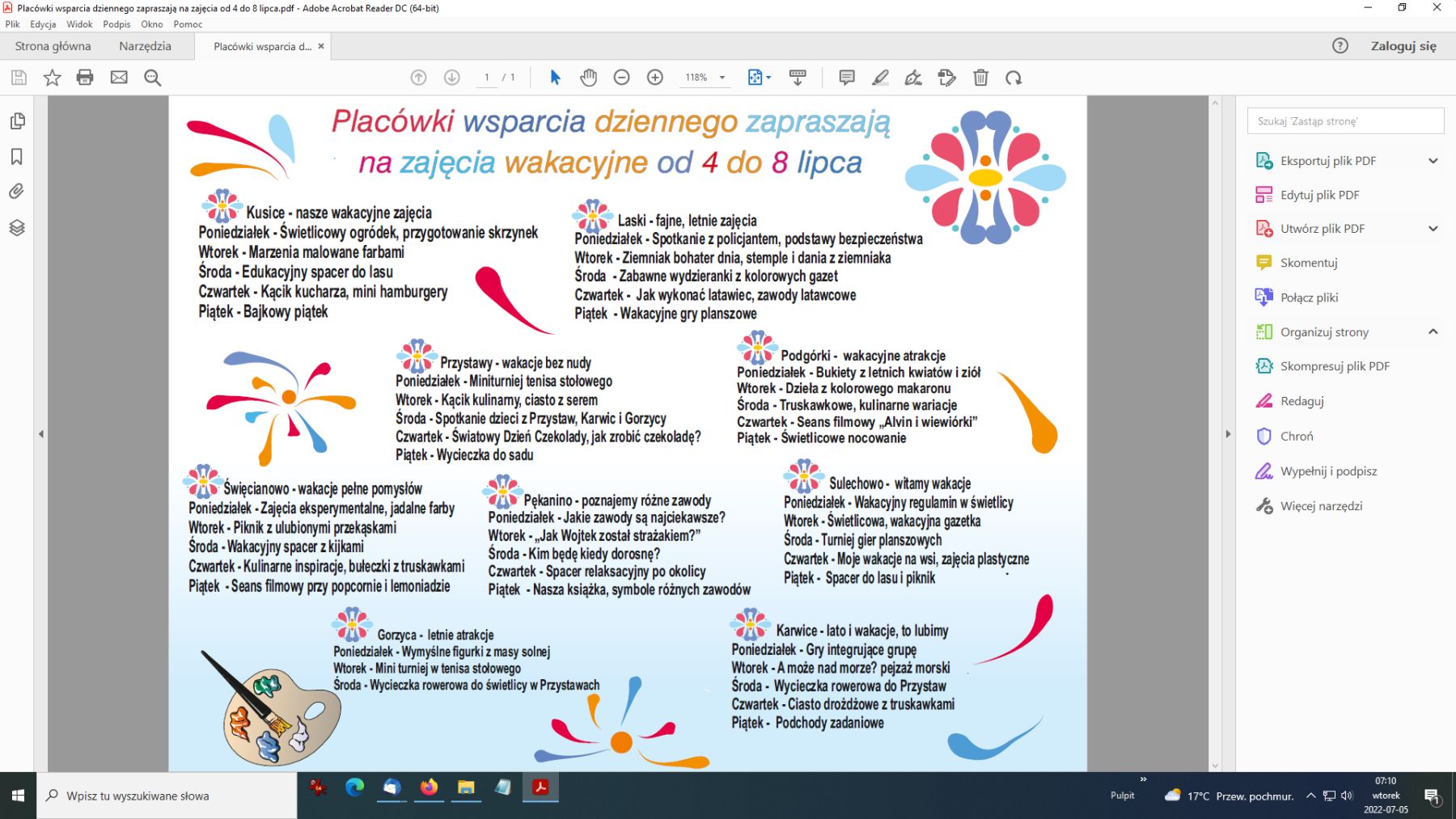Click the Print file icon

(85, 78)
